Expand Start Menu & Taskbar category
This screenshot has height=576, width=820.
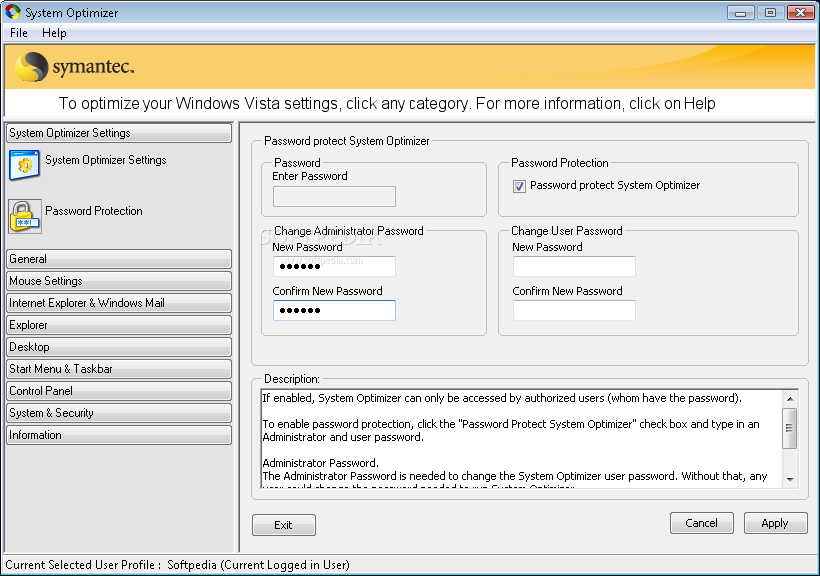point(119,369)
